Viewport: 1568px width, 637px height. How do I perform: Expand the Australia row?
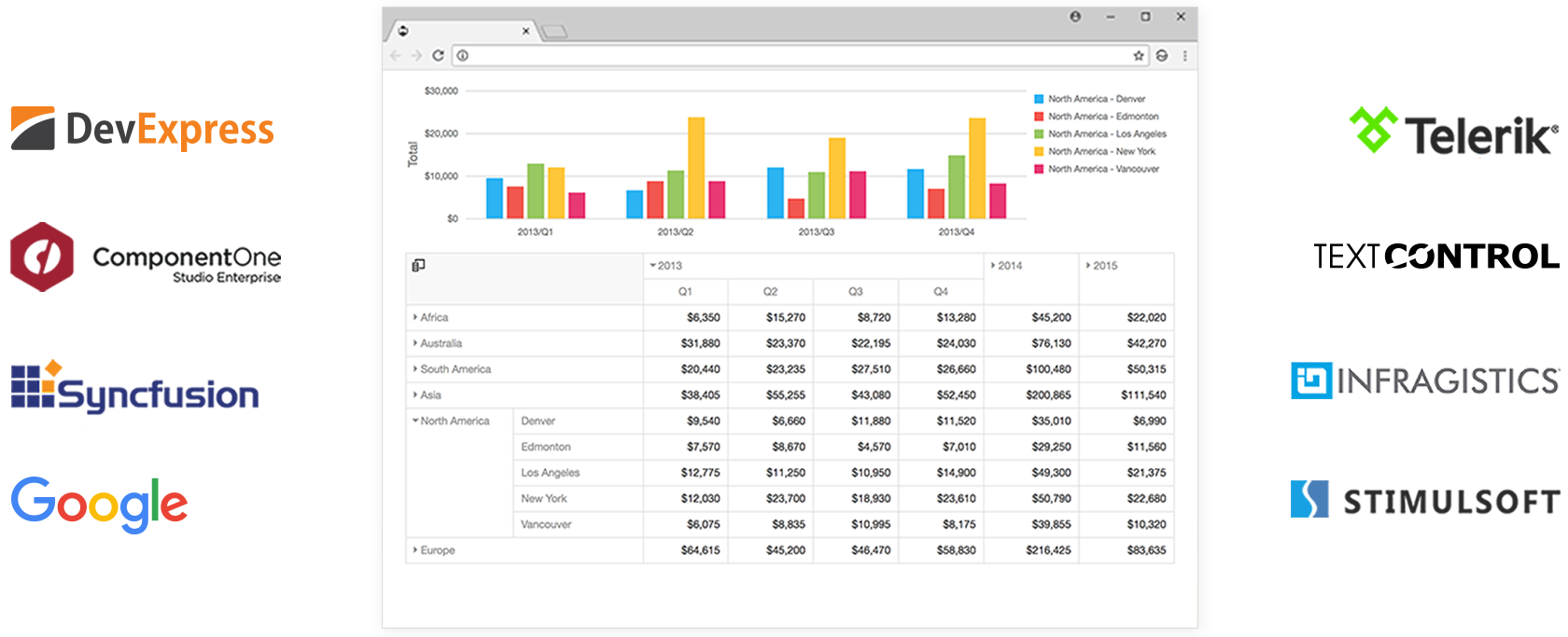point(415,343)
